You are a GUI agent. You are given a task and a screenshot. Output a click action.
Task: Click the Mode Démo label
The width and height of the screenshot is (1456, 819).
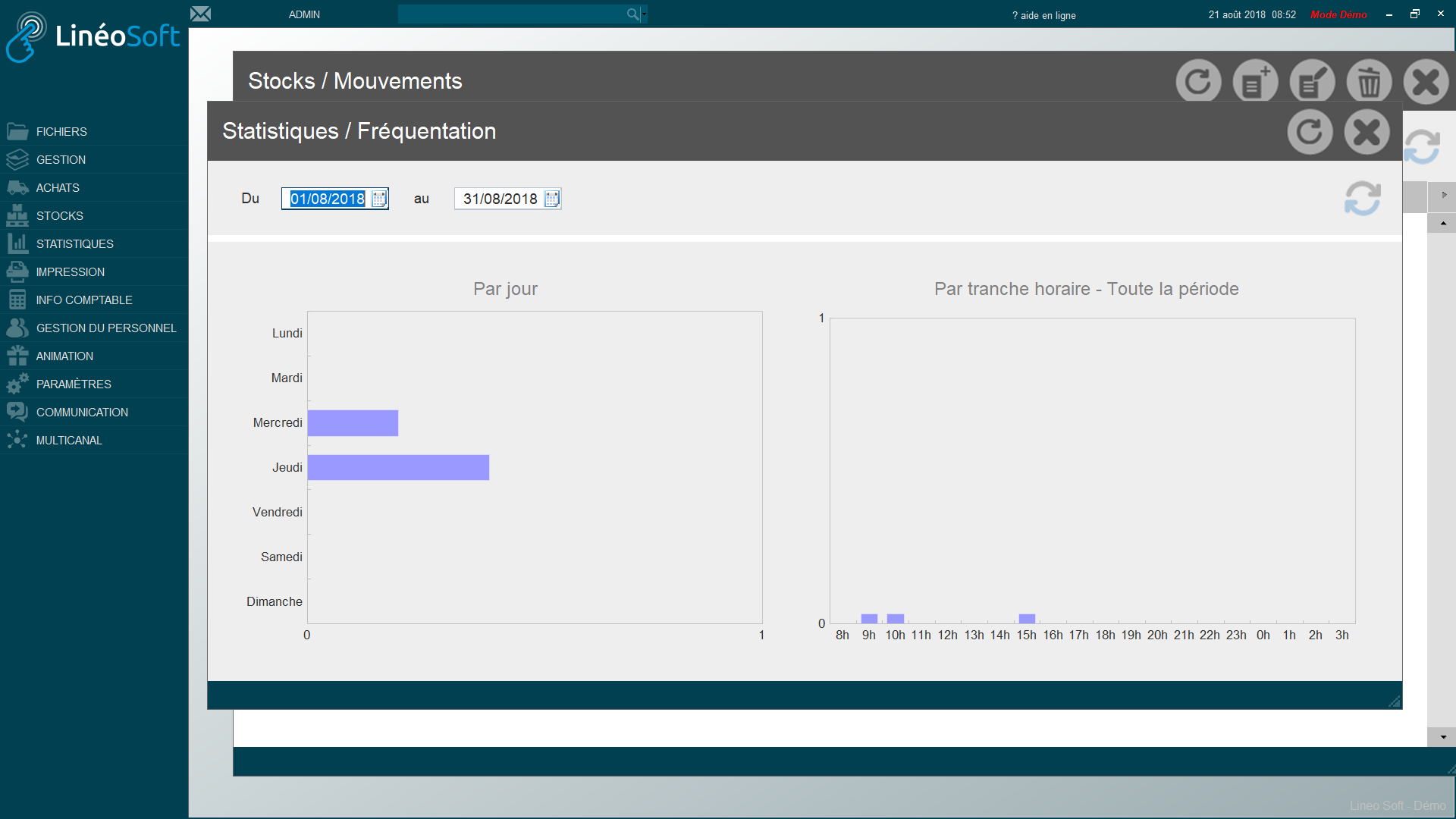[x=1338, y=14]
